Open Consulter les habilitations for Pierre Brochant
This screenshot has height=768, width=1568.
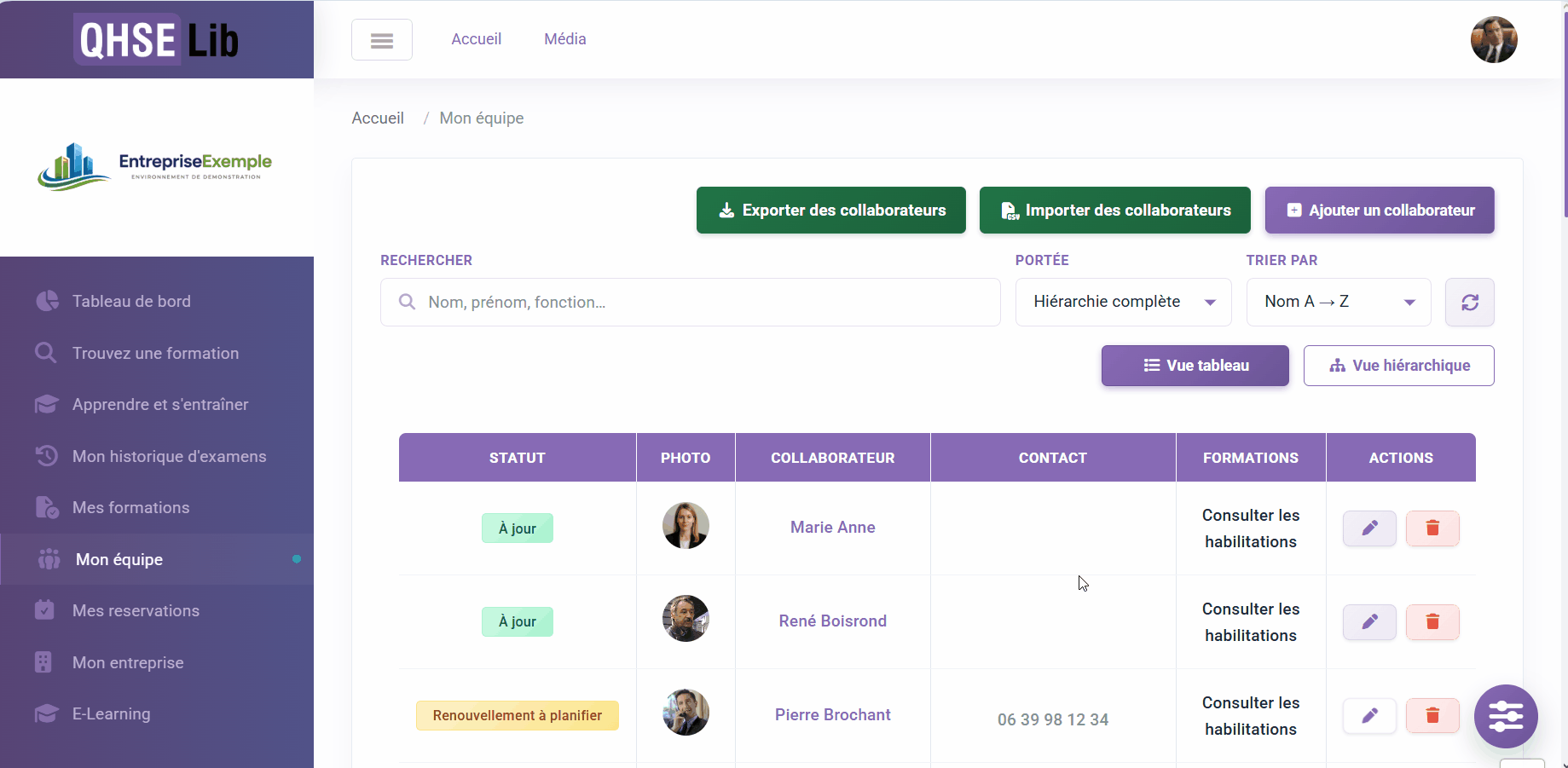tap(1250, 716)
